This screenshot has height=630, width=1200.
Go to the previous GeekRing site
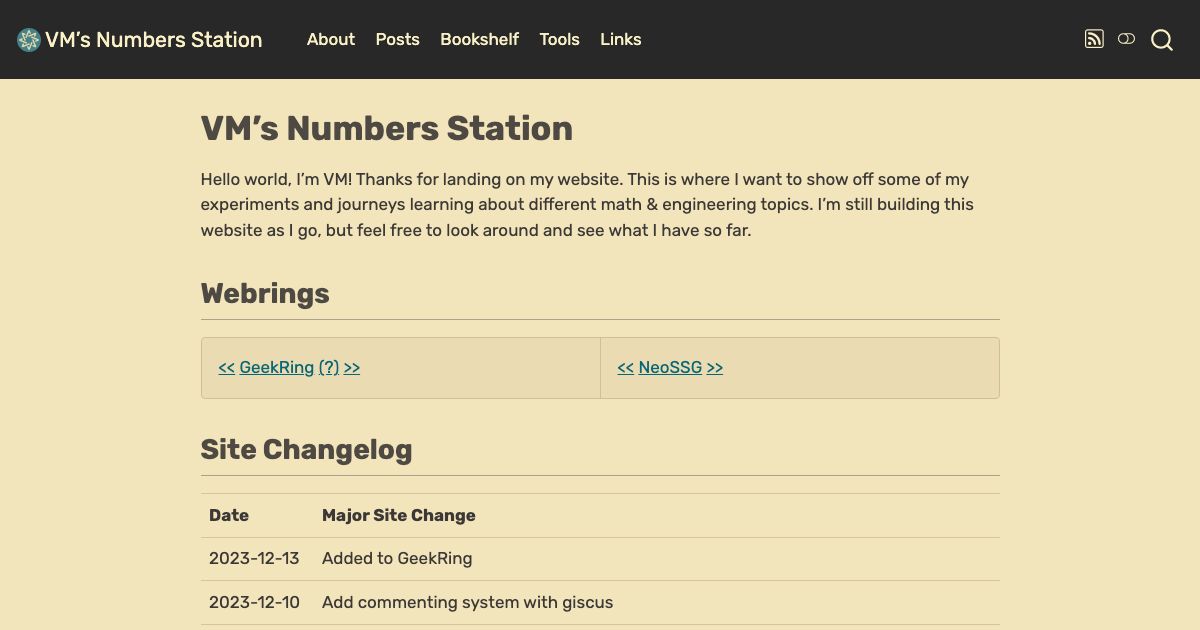point(226,367)
